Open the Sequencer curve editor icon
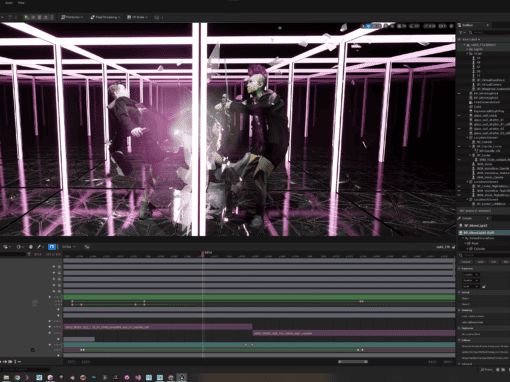The height and width of the screenshot is (382, 510). (x=87, y=247)
